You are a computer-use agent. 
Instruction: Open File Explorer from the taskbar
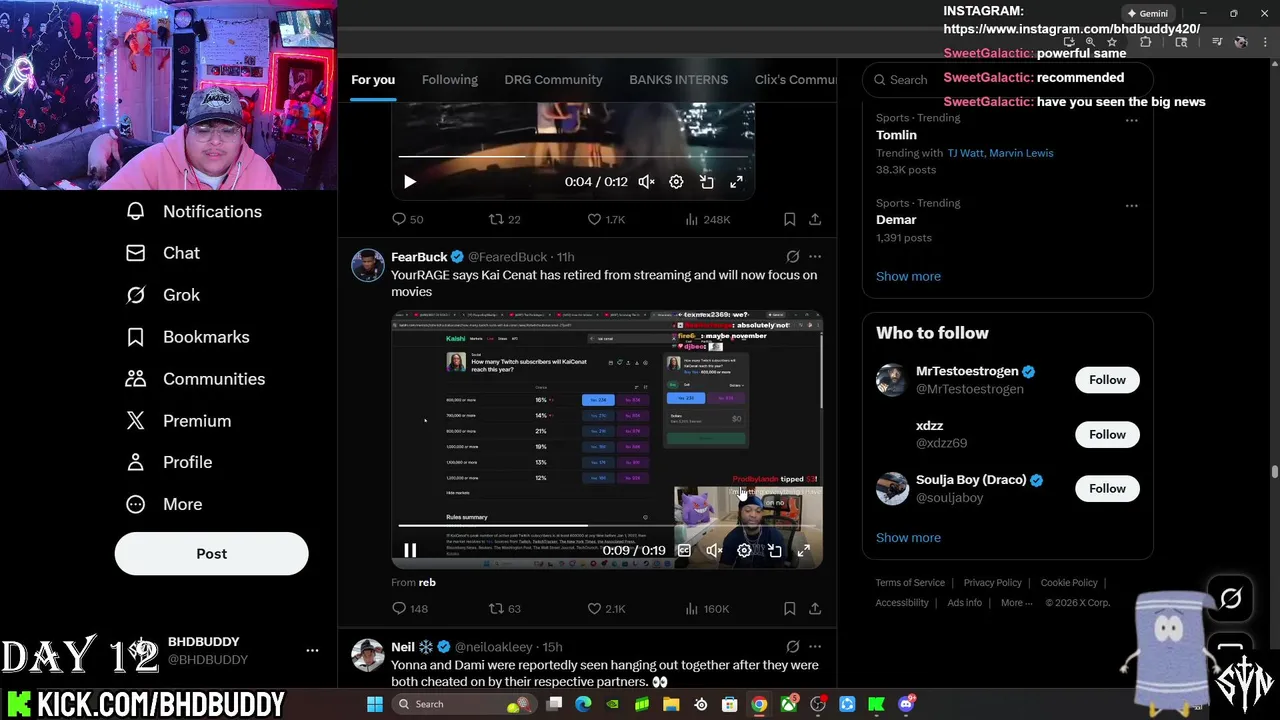point(671,704)
